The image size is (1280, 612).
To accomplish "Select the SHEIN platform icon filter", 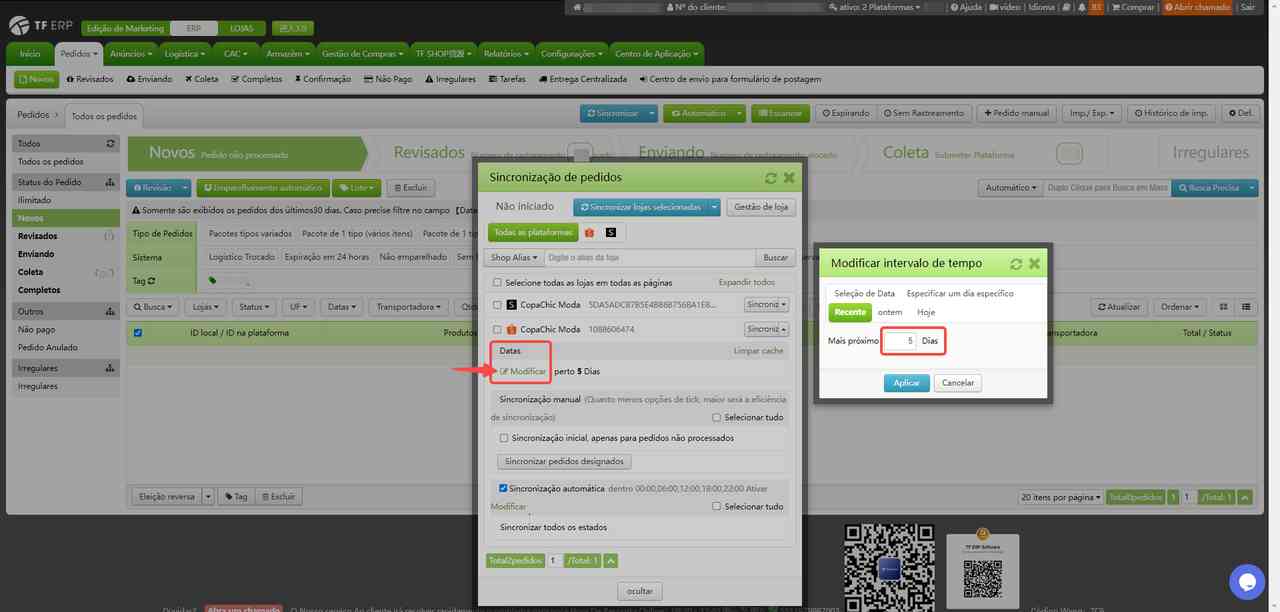I will (611, 232).
